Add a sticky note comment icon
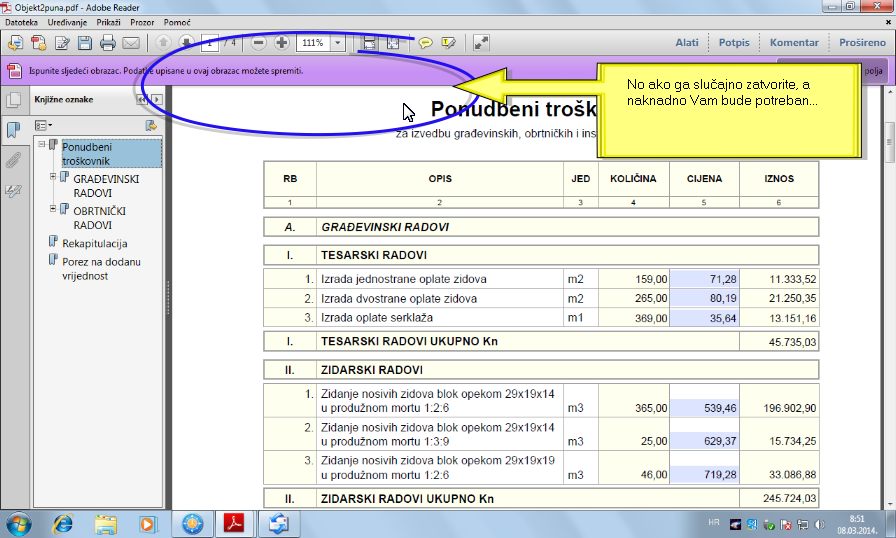Screen dimensions: 896x538 (425, 43)
